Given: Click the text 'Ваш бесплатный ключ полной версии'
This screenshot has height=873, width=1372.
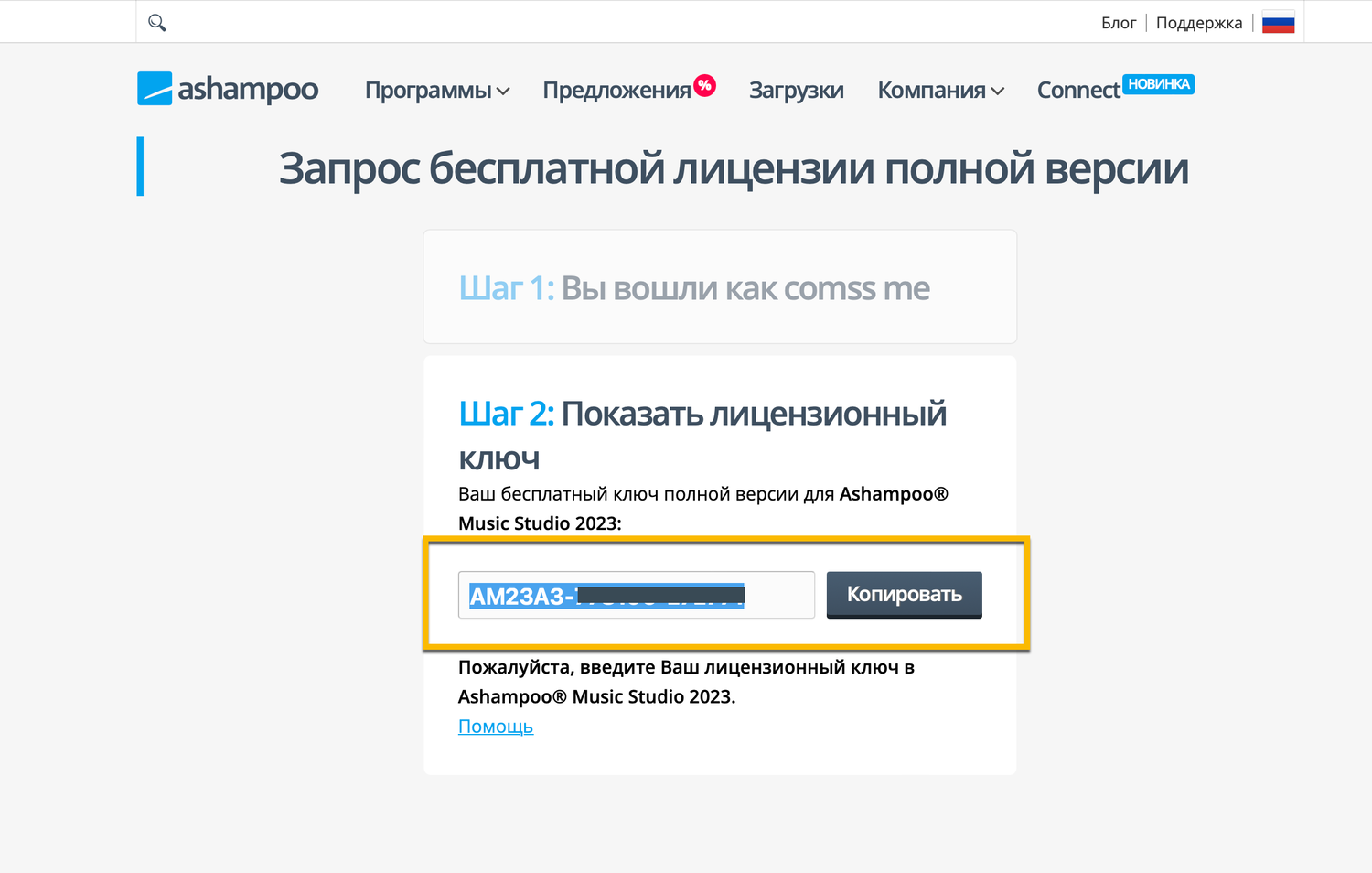Looking at the screenshot, I should coord(628,494).
